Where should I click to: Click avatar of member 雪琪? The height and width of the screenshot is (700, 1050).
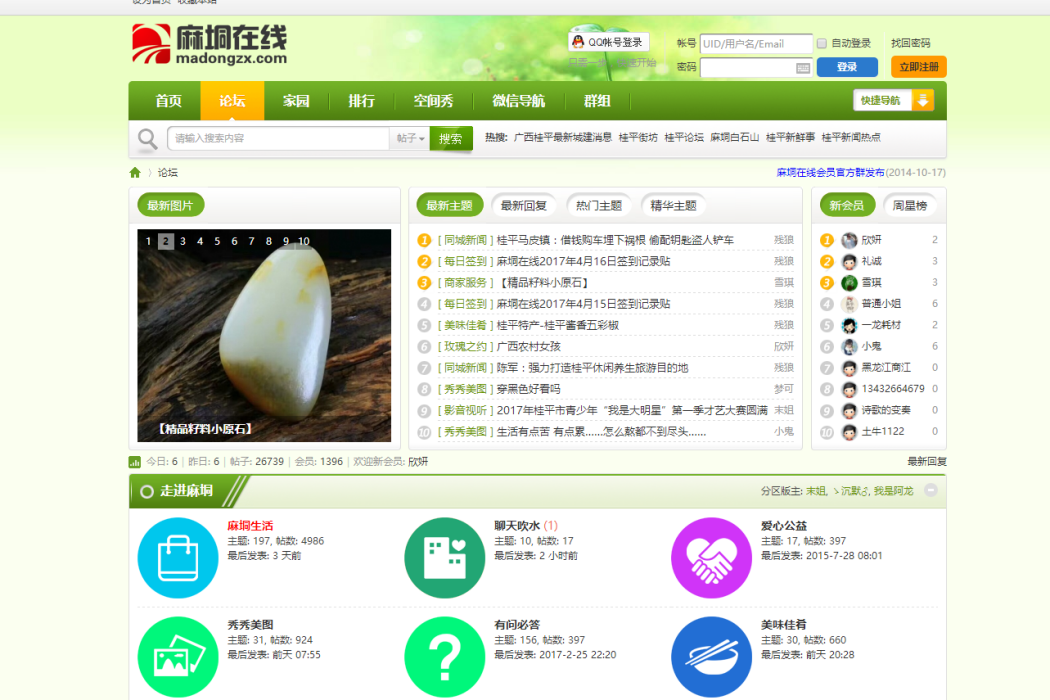pyautogui.click(x=849, y=283)
